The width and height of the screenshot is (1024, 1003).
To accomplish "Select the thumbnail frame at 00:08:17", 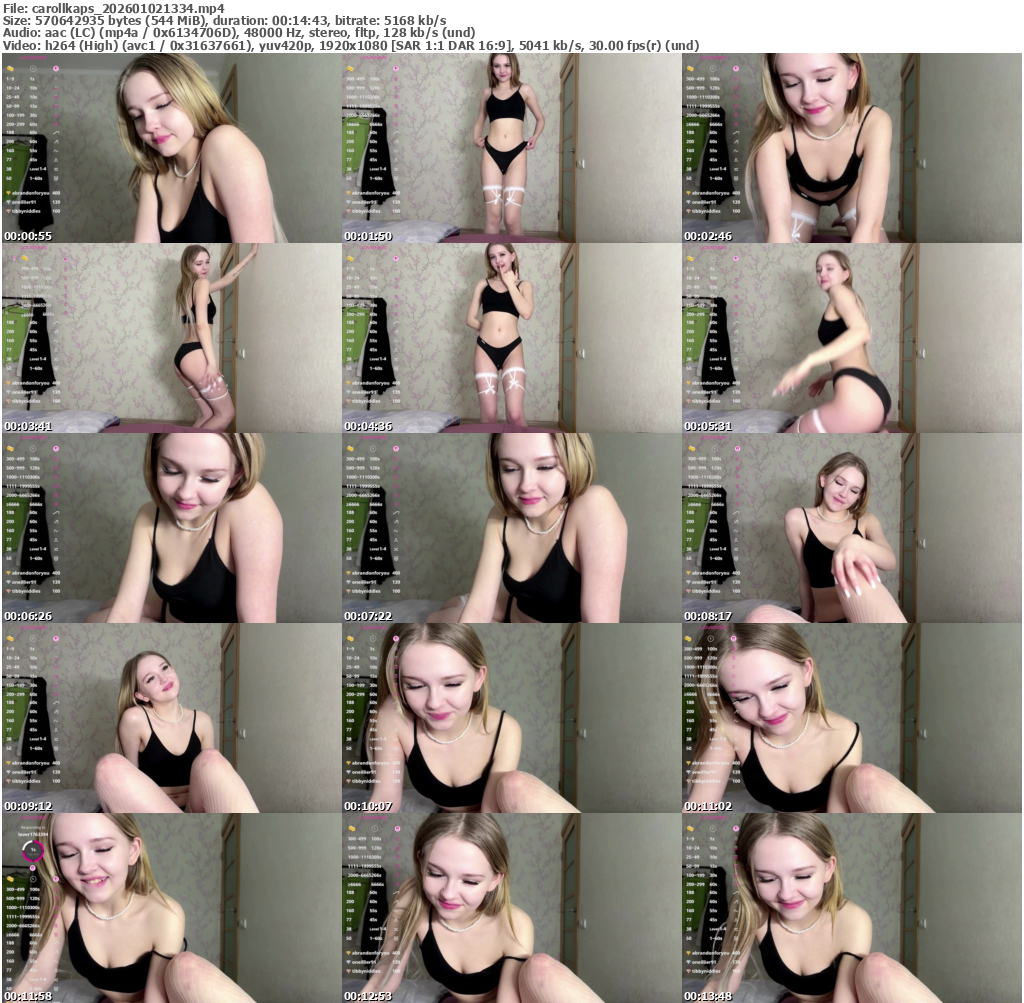I will 852,528.
